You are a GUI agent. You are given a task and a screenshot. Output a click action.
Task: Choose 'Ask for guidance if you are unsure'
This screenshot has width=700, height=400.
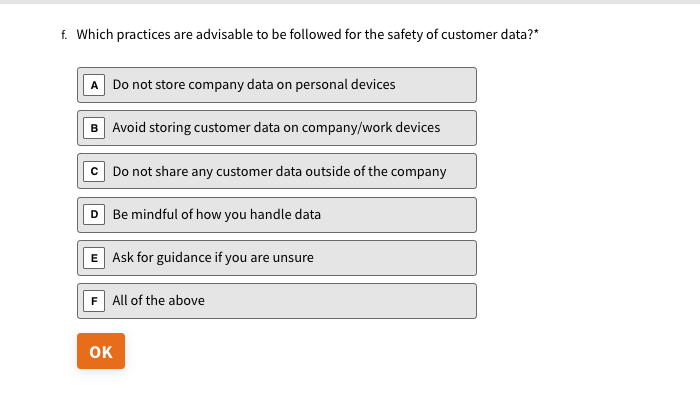pos(277,258)
